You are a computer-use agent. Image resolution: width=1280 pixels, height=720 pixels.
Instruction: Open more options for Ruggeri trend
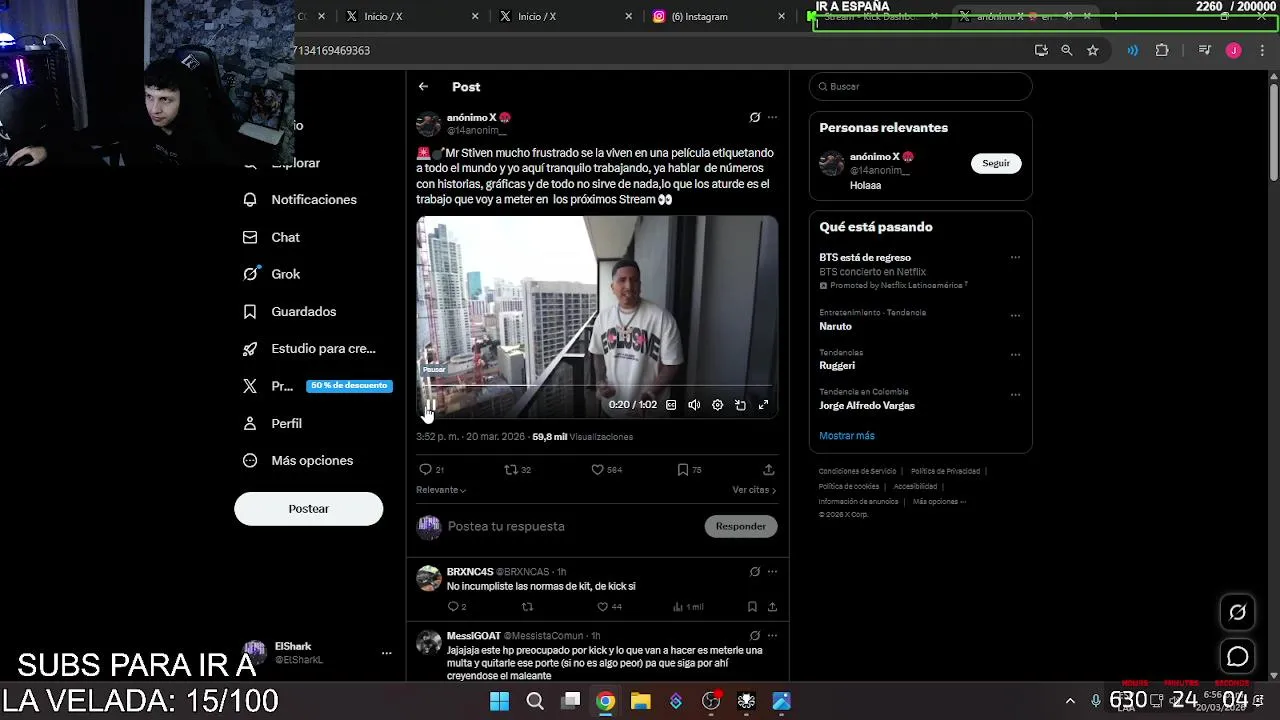pos(1015,355)
